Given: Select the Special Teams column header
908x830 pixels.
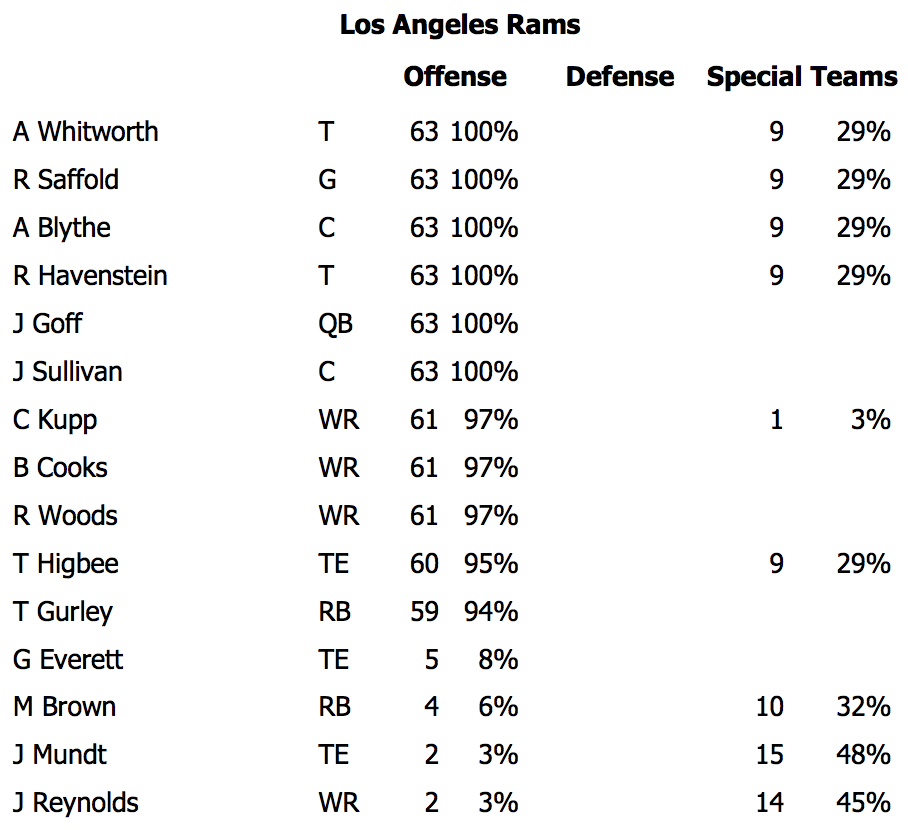Looking at the screenshot, I should pos(802,78).
